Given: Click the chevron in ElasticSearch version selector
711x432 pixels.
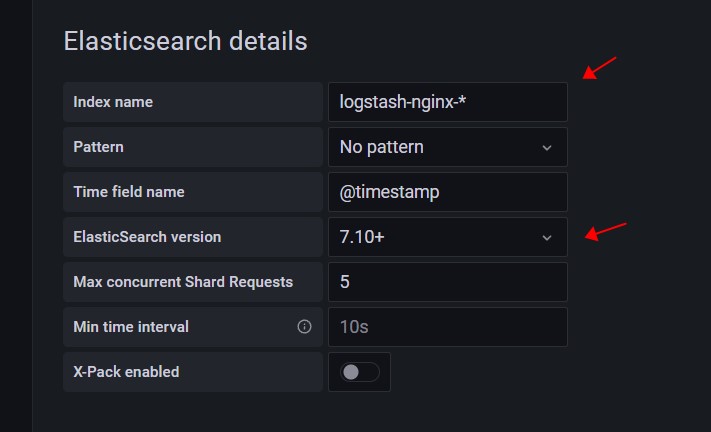Looking at the screenshot, I should pos(546,238).
